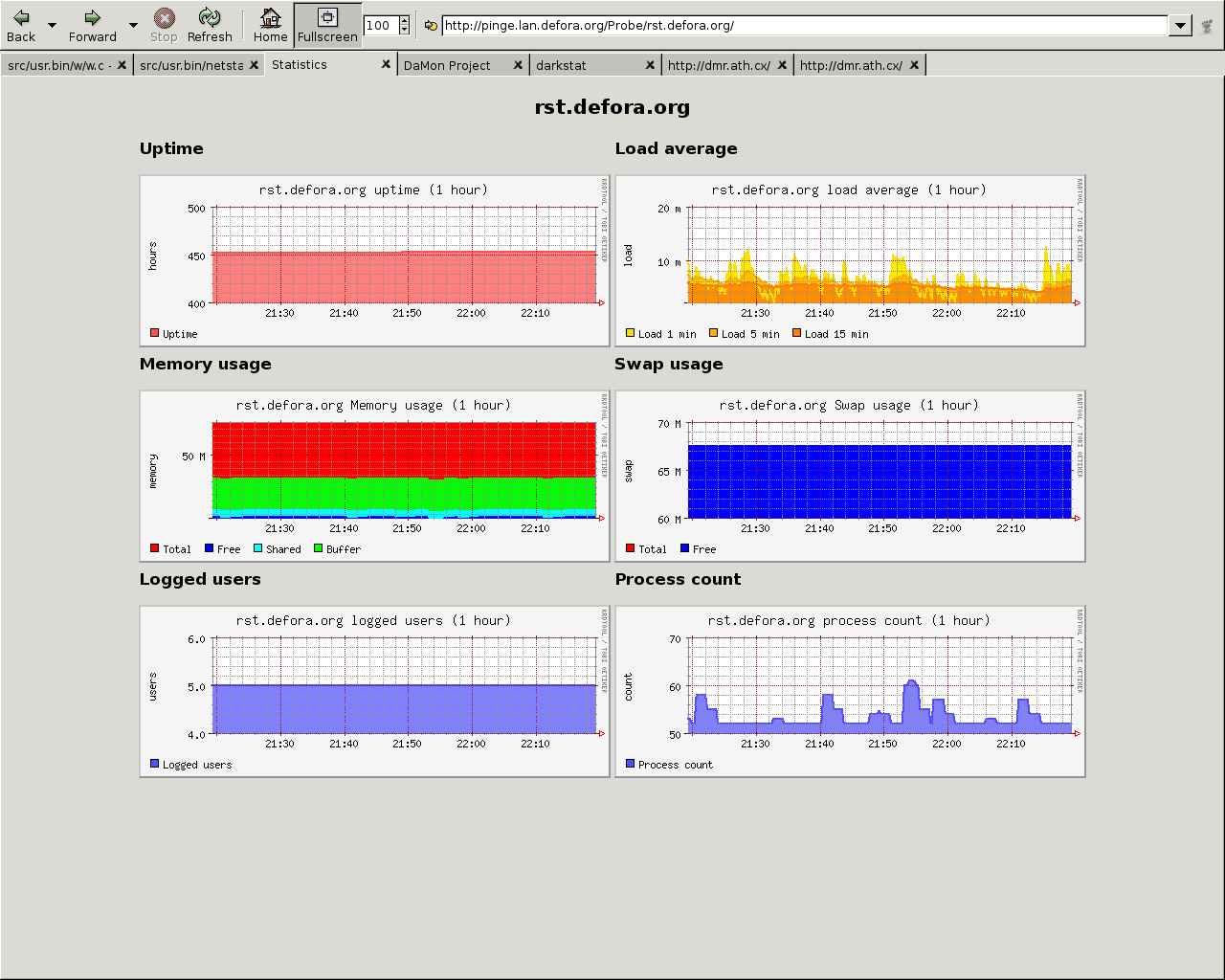Screen dimensions: 1225x980
Task: Refresh the current page
Action: pos(210,26)
